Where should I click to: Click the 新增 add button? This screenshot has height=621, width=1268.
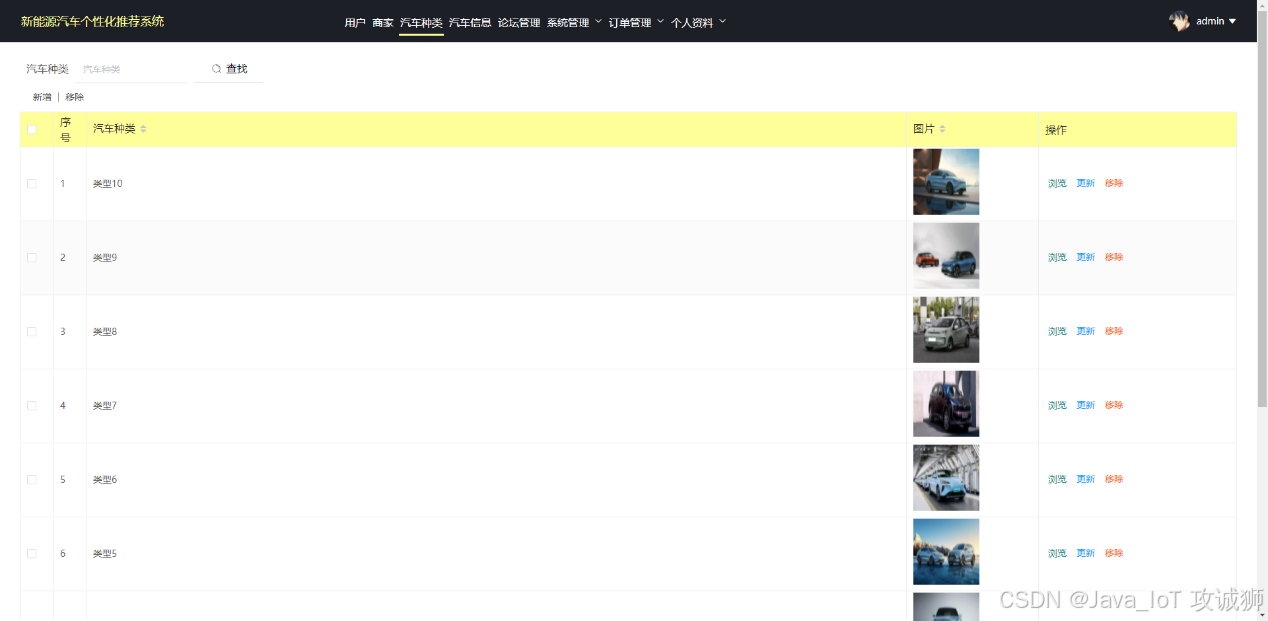(42, 97)
